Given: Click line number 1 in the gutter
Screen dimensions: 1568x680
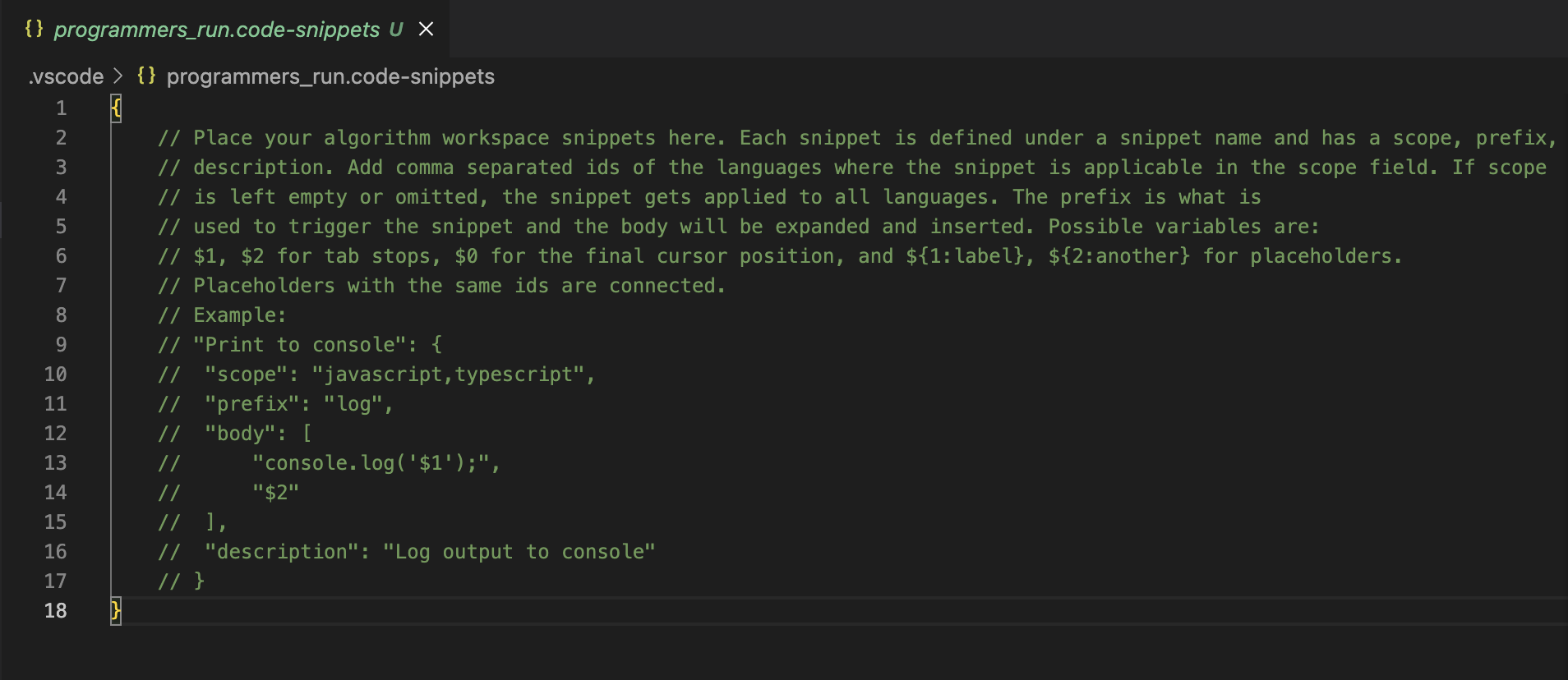Looking at the screenshot, I should pos(61,108).
